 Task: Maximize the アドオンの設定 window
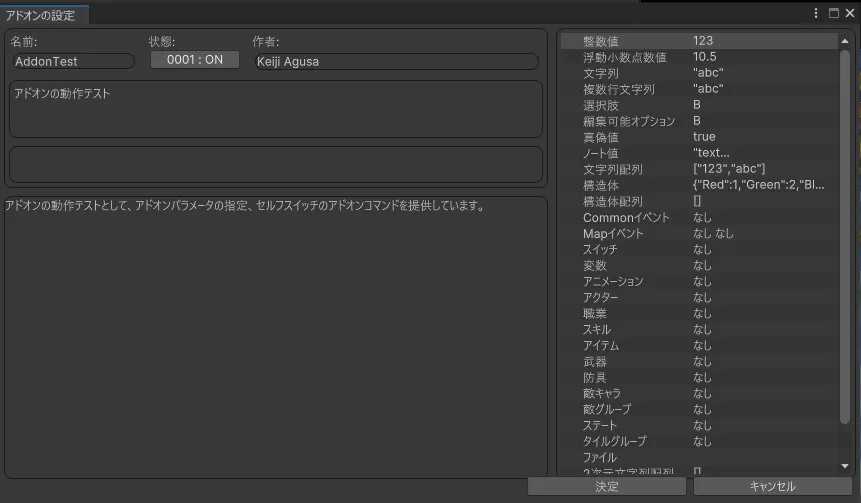point(833,13)
